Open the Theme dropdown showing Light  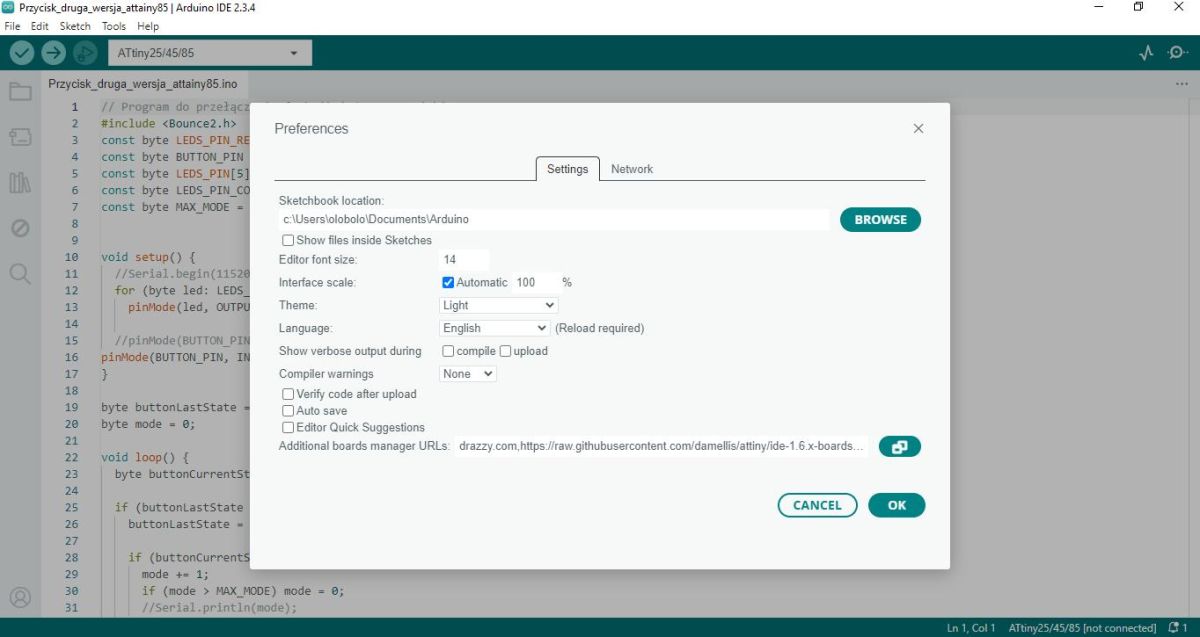coord(499,305)
